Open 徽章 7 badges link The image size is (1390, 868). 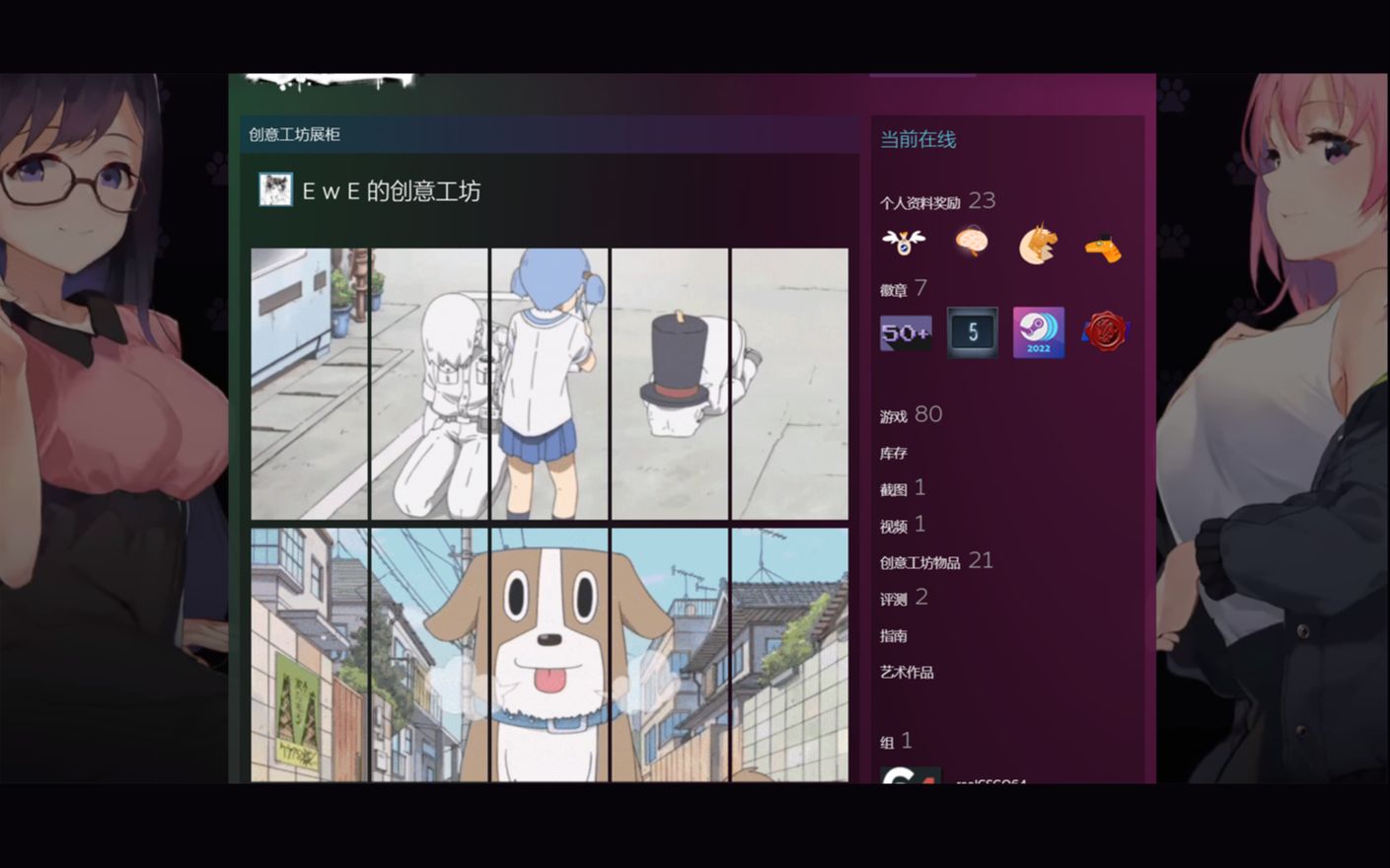pos(903,289)
